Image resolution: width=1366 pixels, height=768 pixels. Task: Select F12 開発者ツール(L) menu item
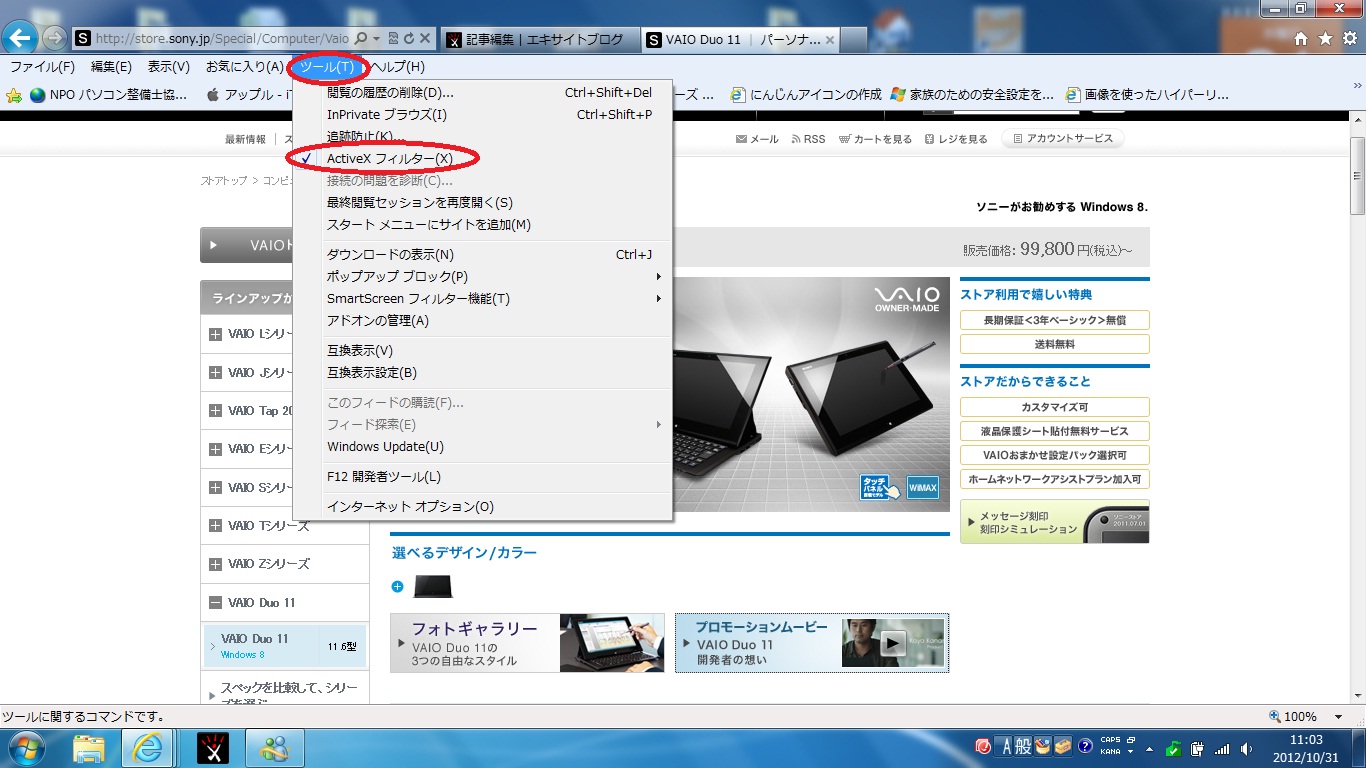click(483, 476)
